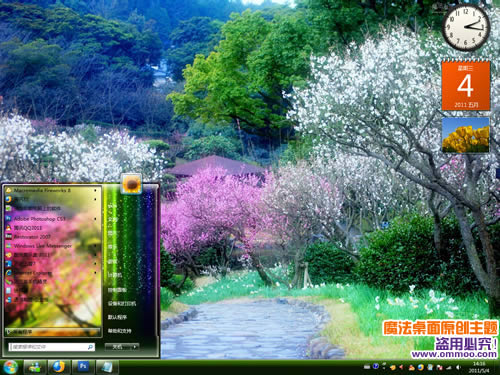
Task: Open Windows Live Messenger on the taskbar
Action: point(35,367)
